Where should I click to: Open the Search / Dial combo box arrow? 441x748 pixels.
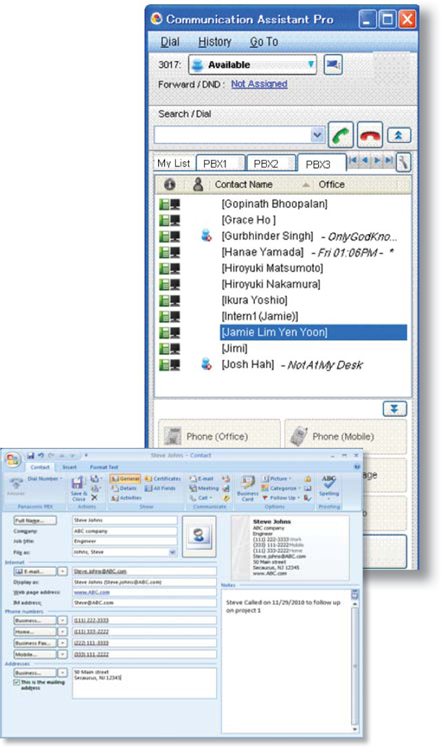[x=317, y=135]
